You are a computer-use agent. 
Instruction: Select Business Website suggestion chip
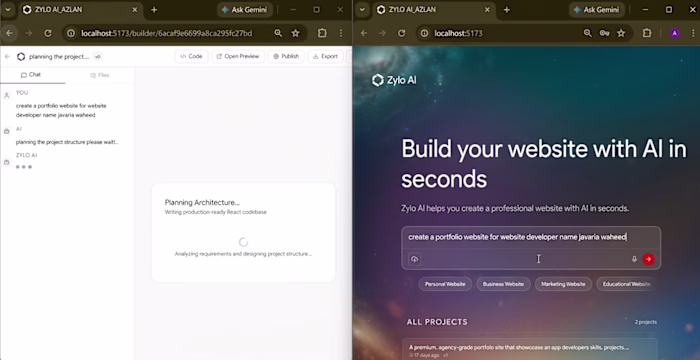(503, 284)
